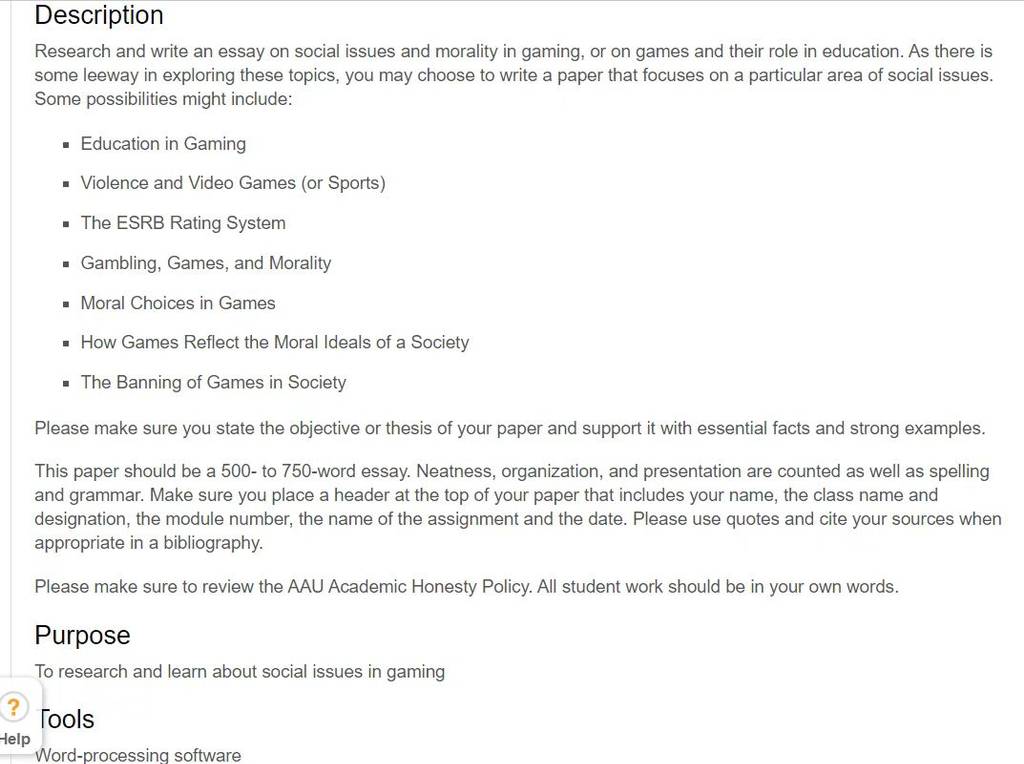This screenshot has height=764, width=1024.
Task: Click Gambling, Games, and Morality item
Action: pyautogui.click(x=206, y=263)
